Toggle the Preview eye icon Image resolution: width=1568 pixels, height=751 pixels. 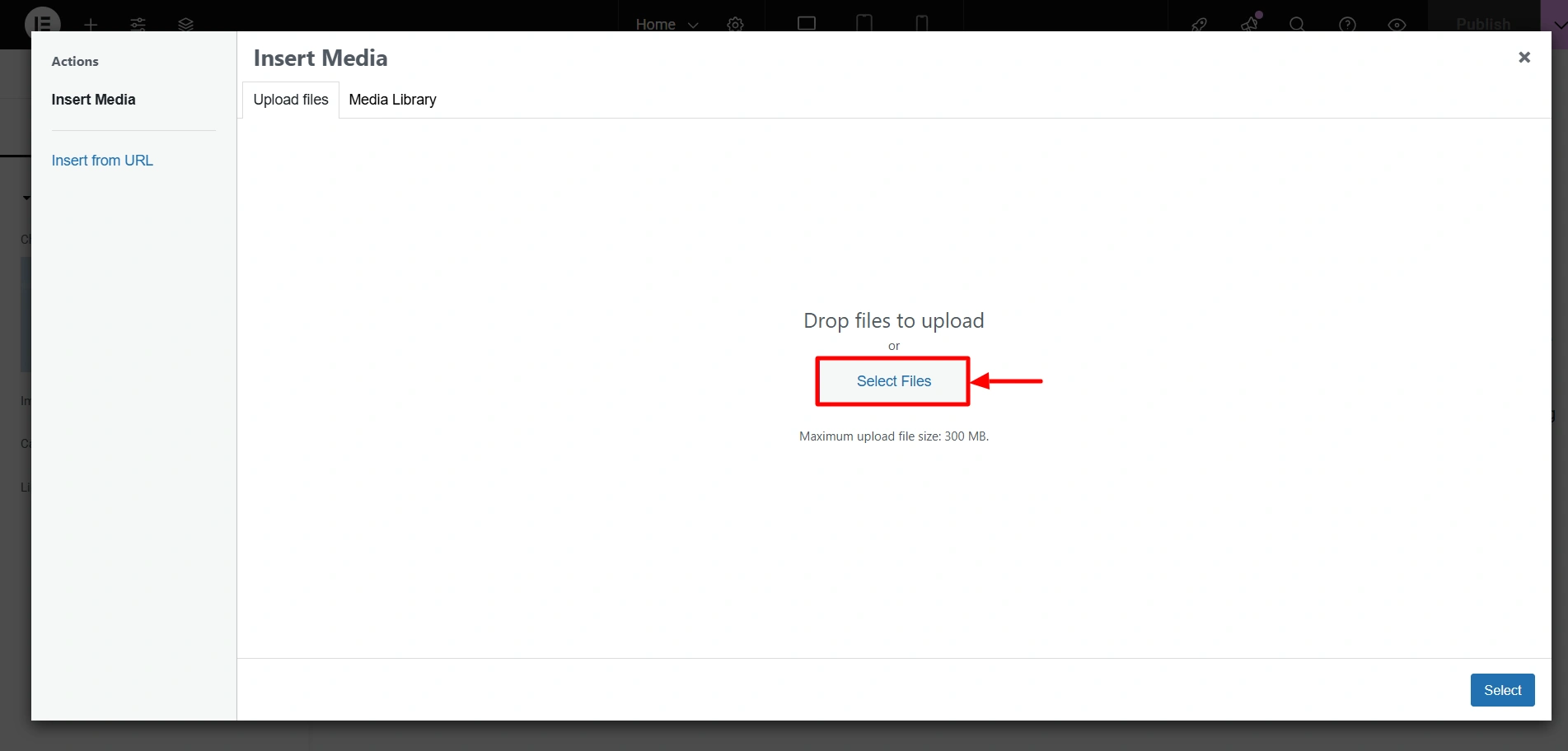[x=1397, y=25]
